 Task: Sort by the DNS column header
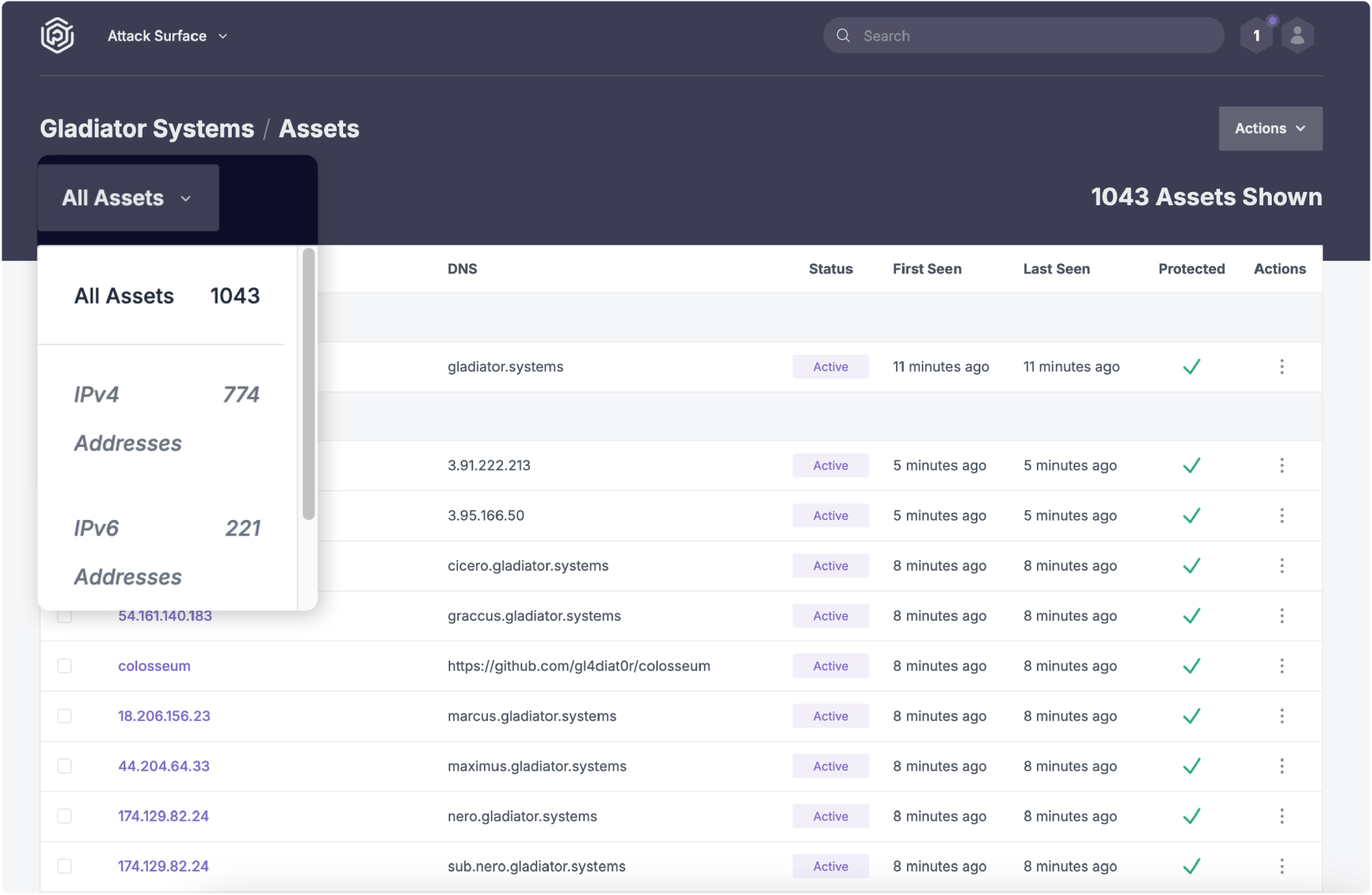tap(462, 269)
